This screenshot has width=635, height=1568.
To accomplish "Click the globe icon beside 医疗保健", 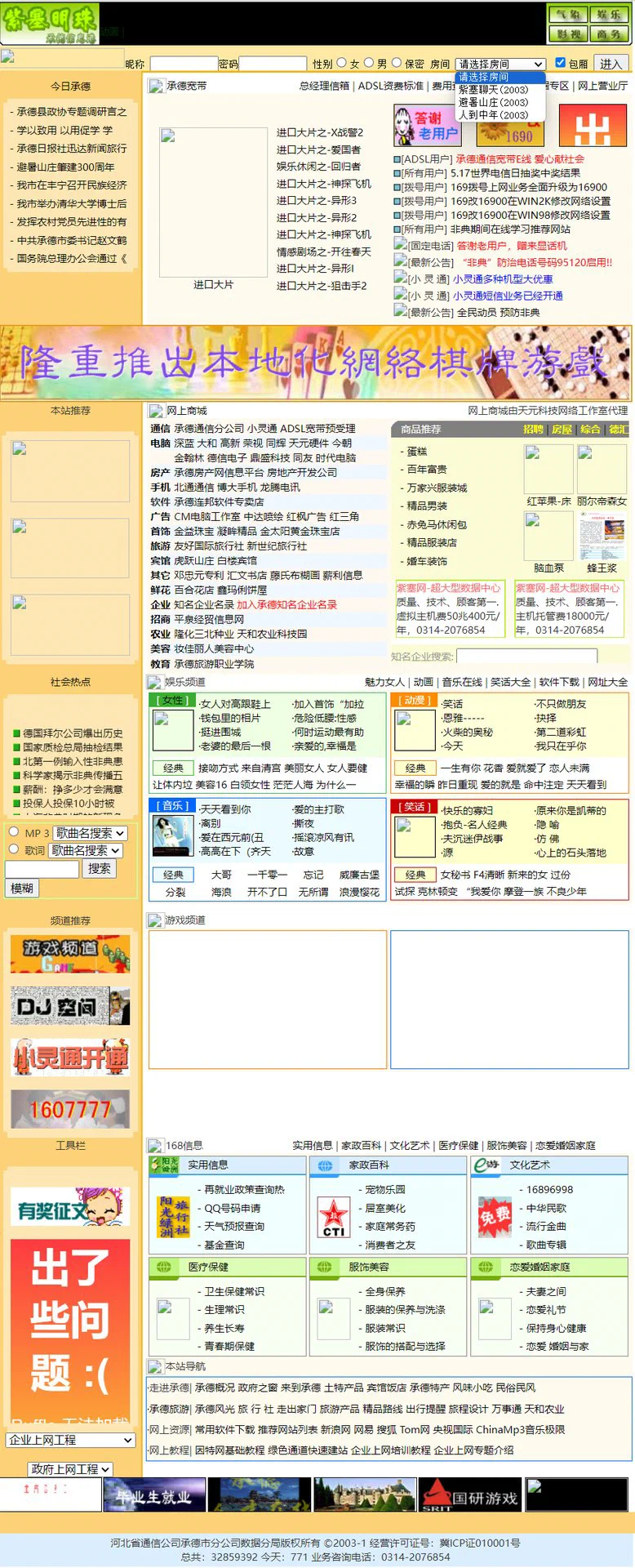I will click(164, 1267).
